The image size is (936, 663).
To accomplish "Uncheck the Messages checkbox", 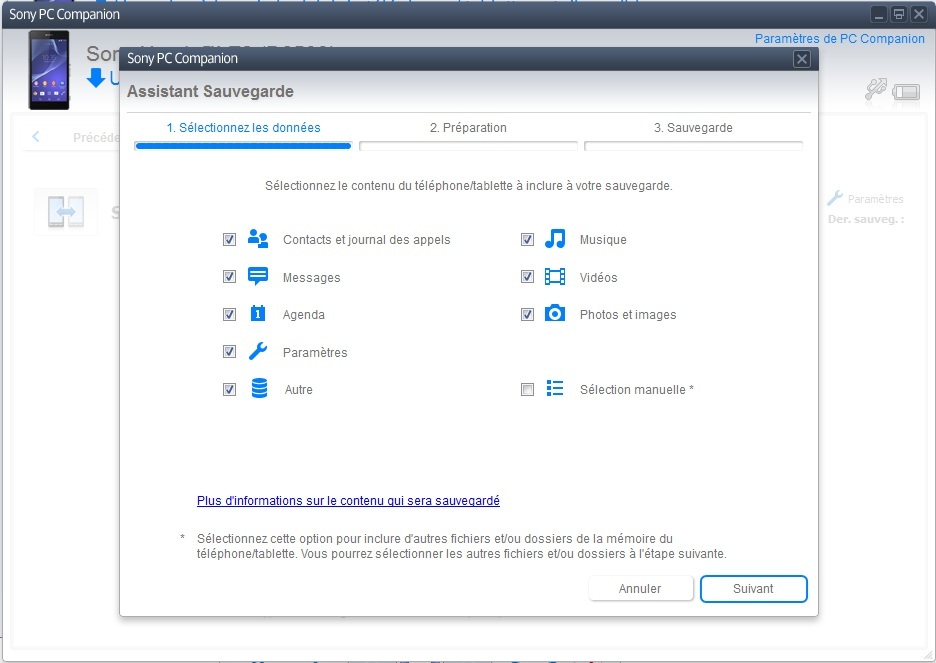I will [x=229, y=277].
